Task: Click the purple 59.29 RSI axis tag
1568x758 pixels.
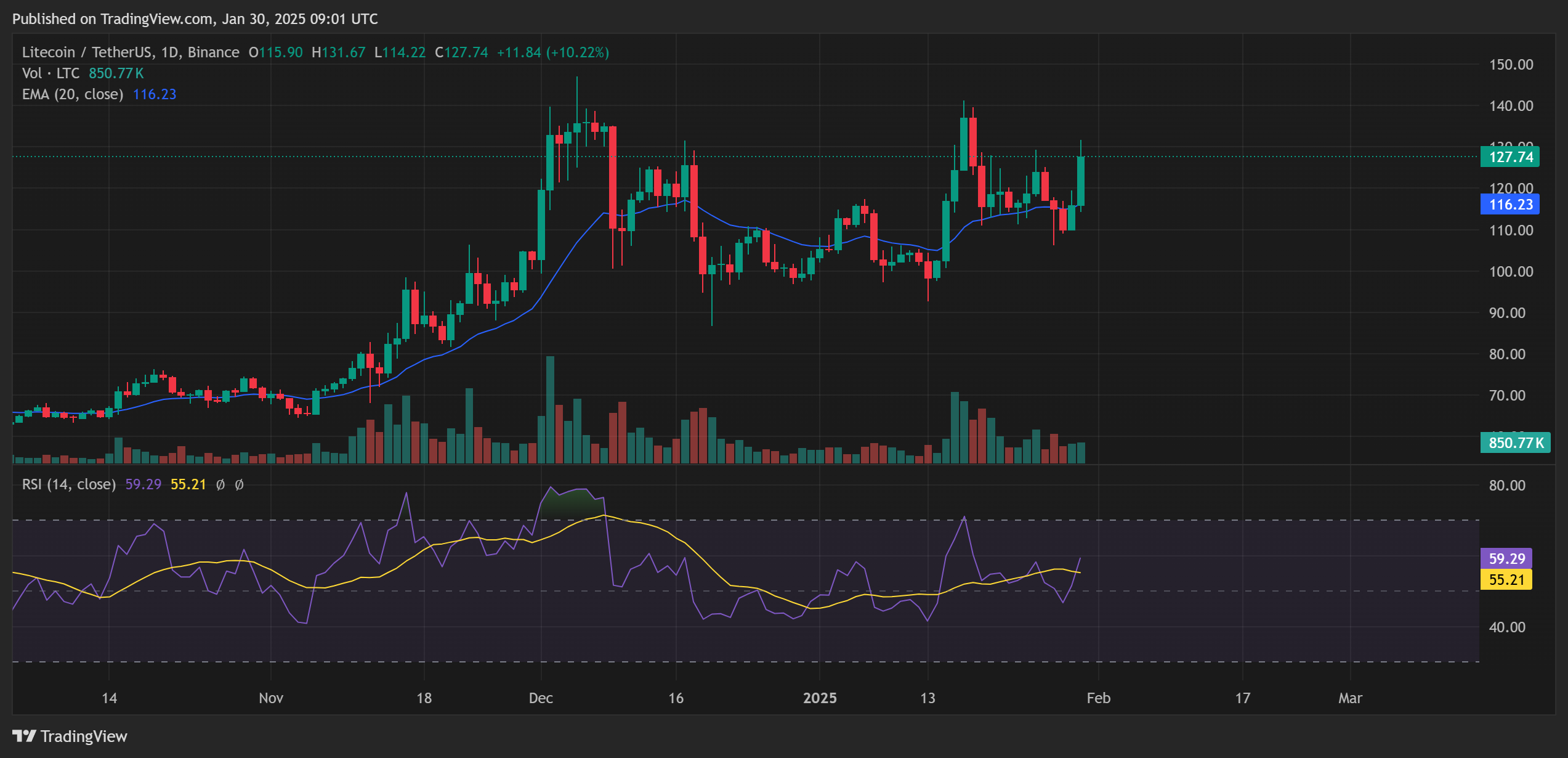Action: (1506, 559)
